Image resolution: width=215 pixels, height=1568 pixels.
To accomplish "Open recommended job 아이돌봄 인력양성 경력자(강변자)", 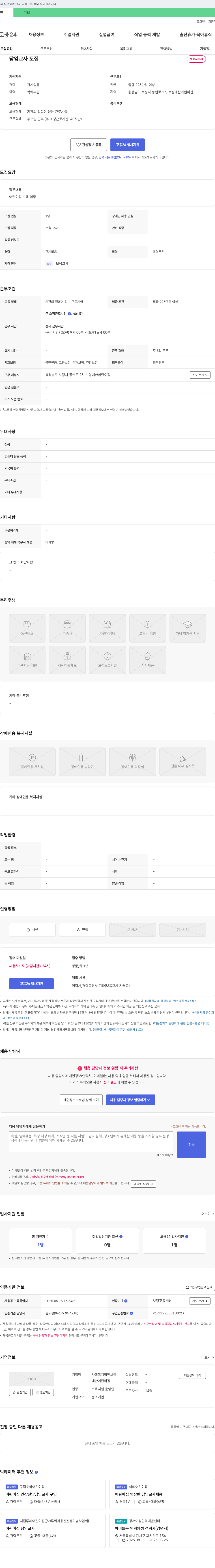I will 142,1529.
